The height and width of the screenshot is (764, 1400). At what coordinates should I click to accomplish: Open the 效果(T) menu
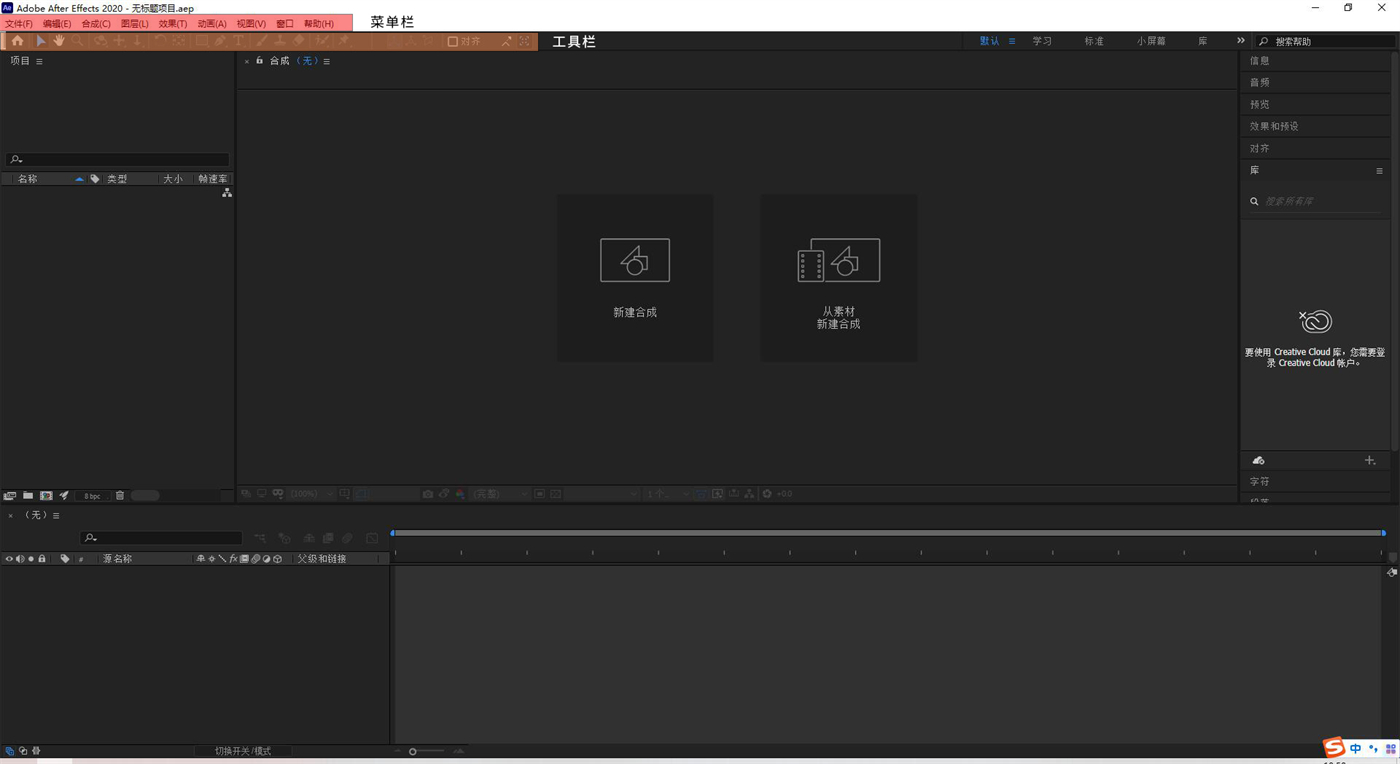(x=172, y=23)
